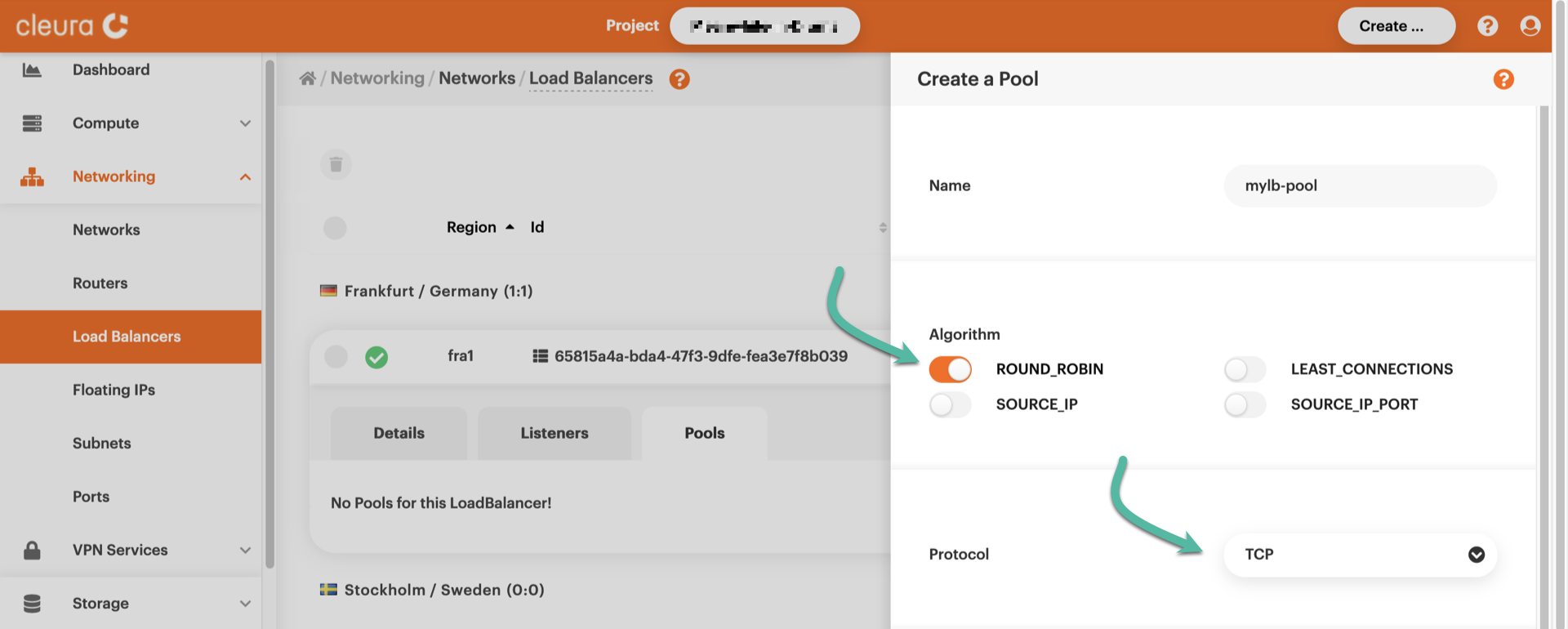
Task: Disable the ROUND_ROBIN algorithm toggle
Action: [950, 369]
